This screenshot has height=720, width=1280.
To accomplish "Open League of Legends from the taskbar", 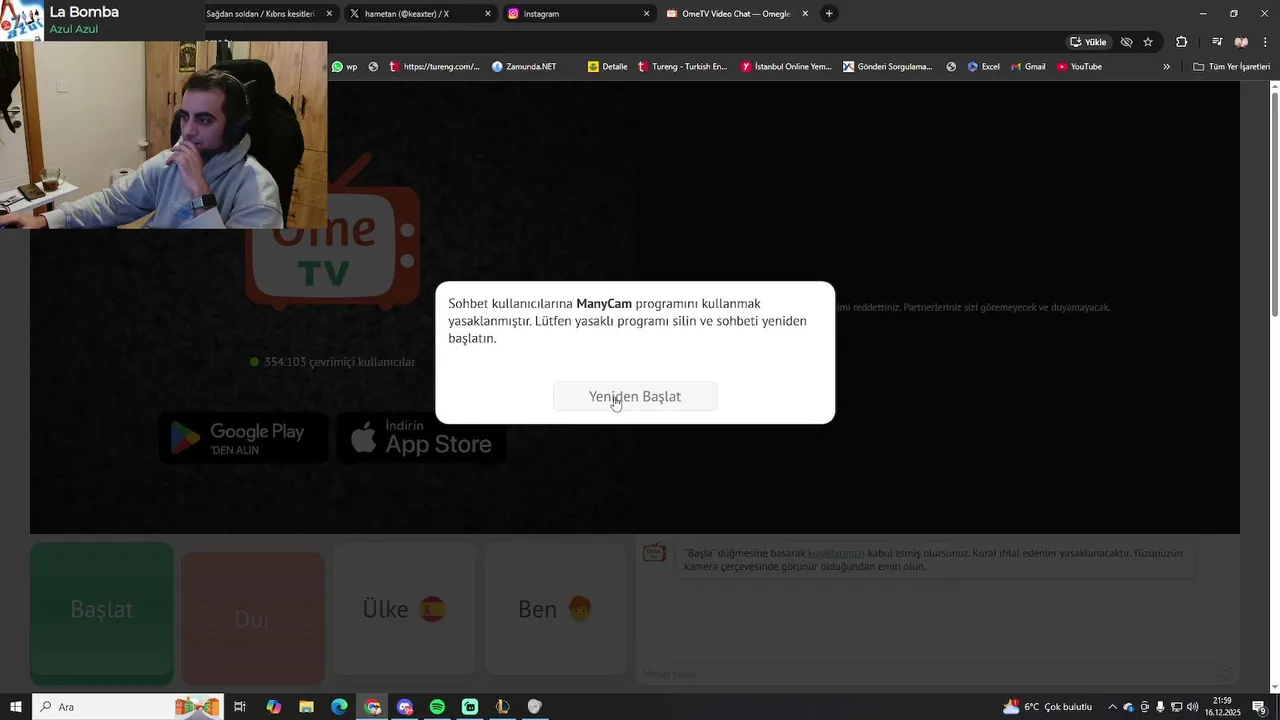I will pos(502,707).
